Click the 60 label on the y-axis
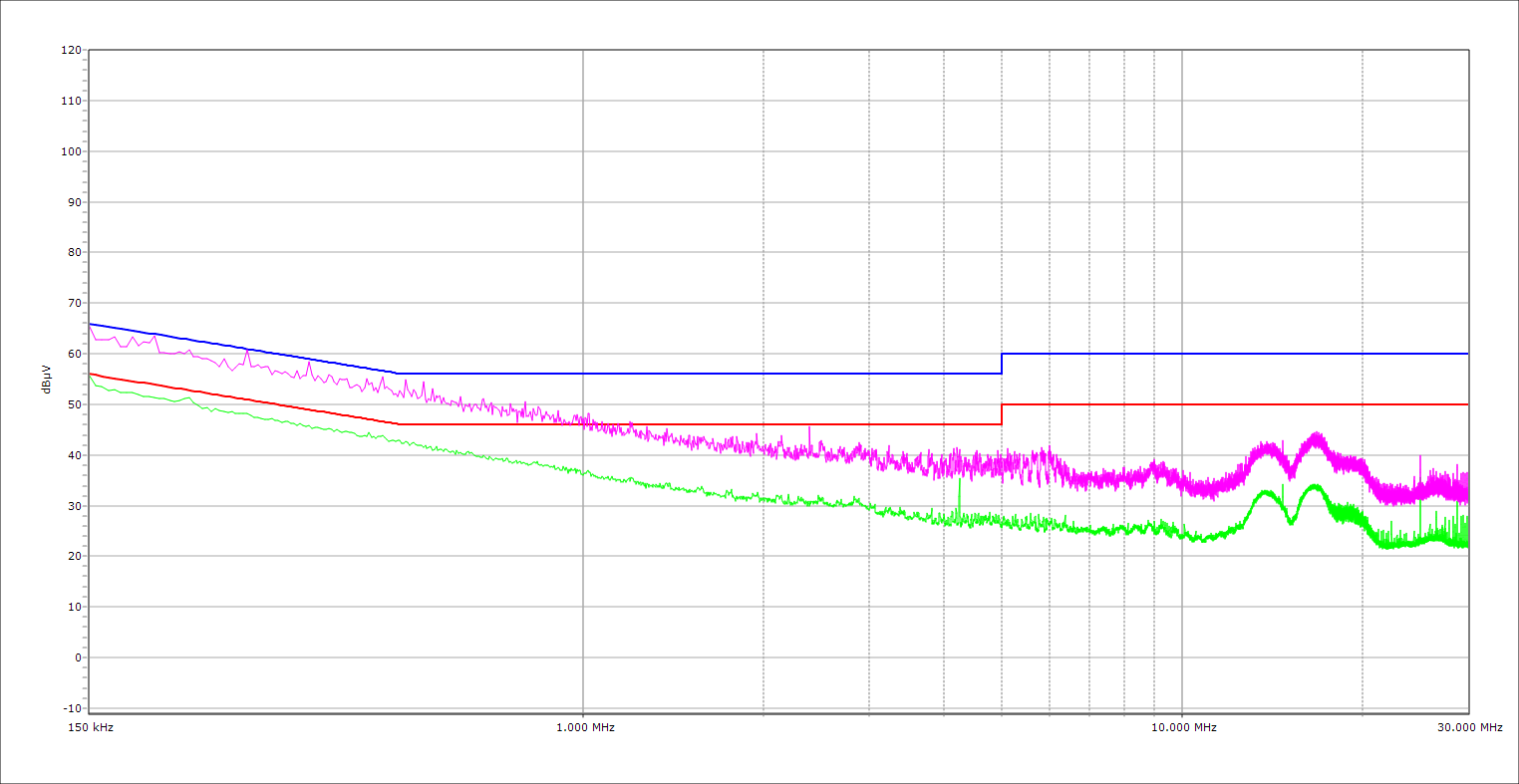 [73, 354]
